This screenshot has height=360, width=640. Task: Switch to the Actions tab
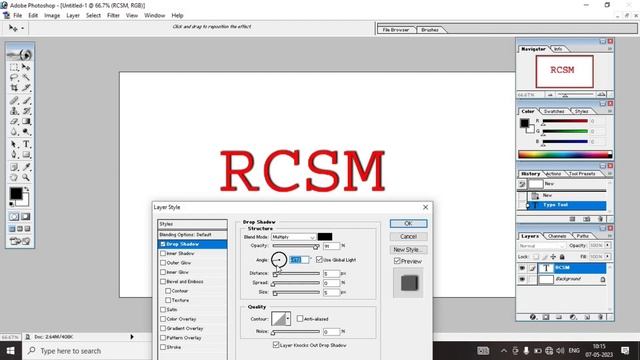click(553, 174)
